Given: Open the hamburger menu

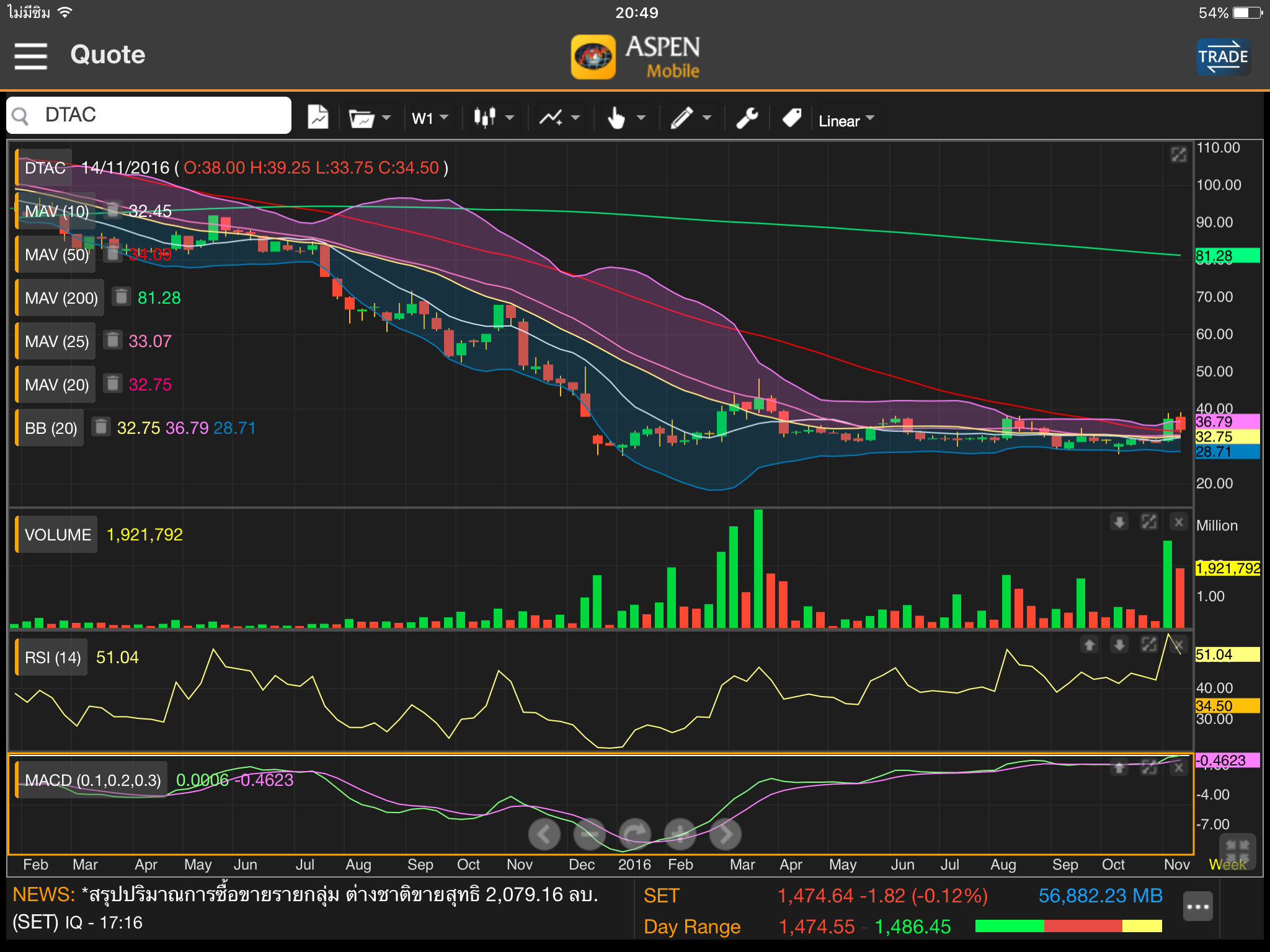Looking at the screenshot, I should click(31, 56).
